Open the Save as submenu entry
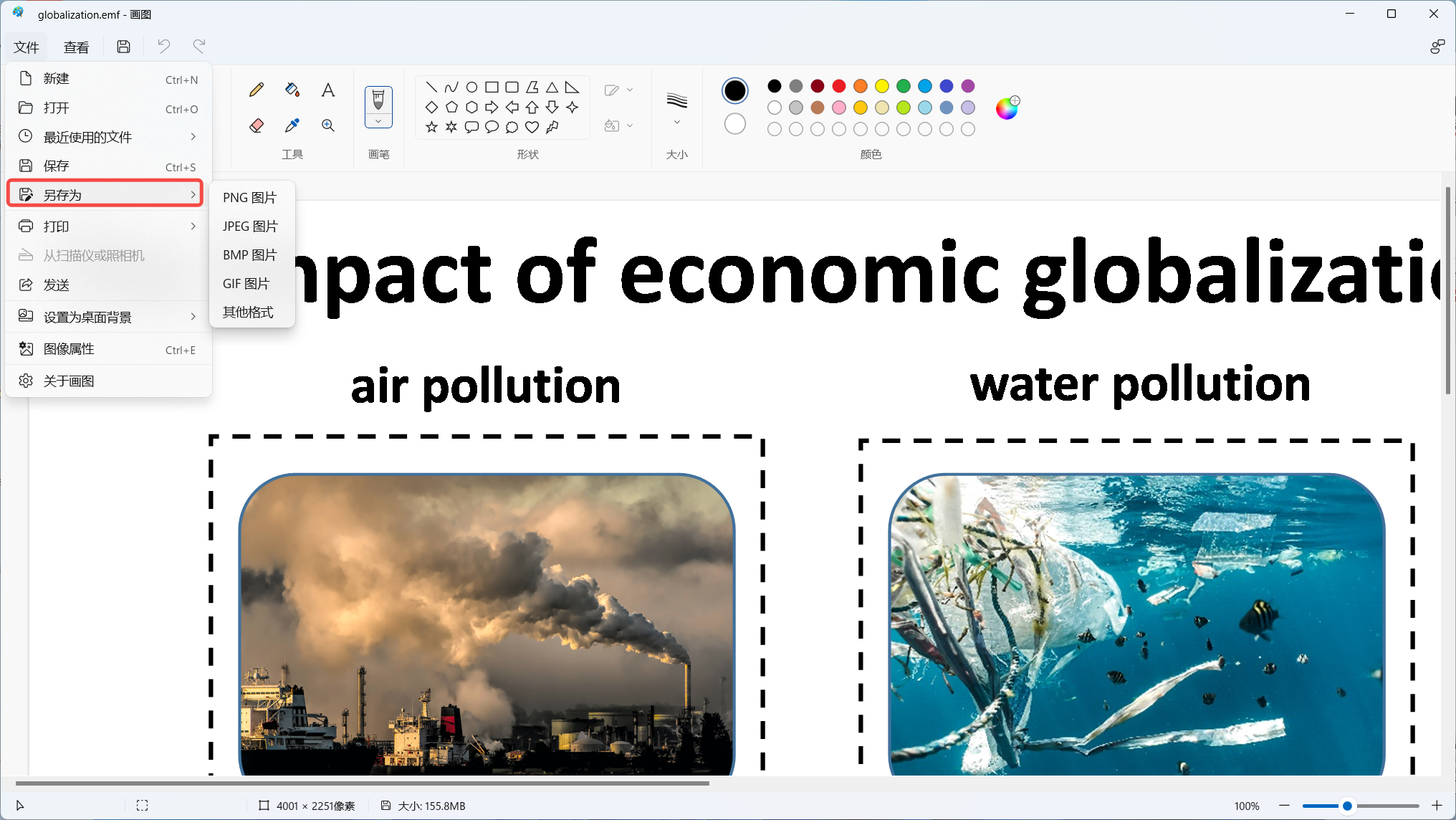 click(105, 194)
